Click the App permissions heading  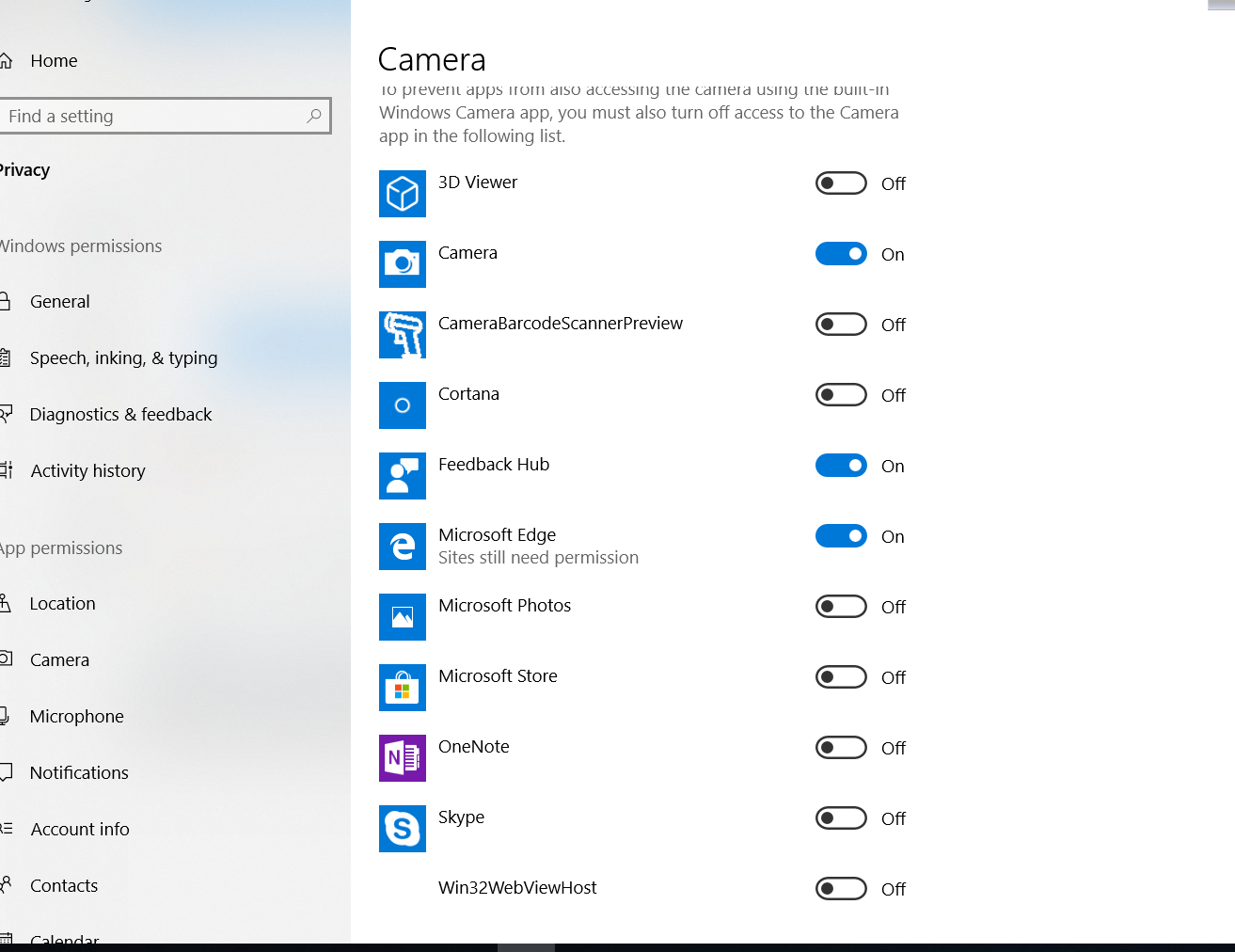[61, 548]
